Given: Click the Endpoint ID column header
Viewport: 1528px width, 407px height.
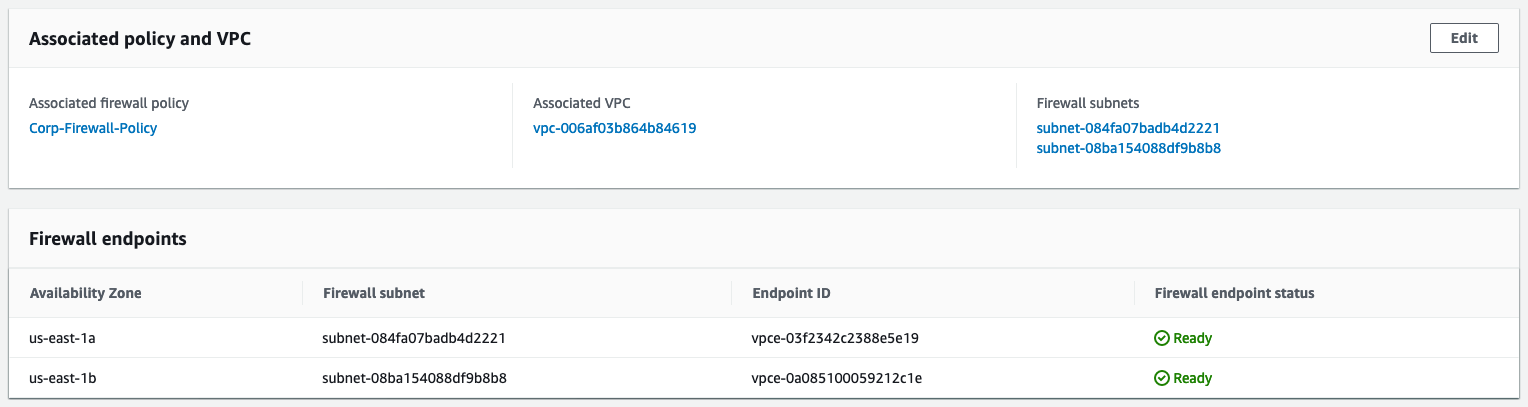Looking at the screenshot, I should coord(791,293).
